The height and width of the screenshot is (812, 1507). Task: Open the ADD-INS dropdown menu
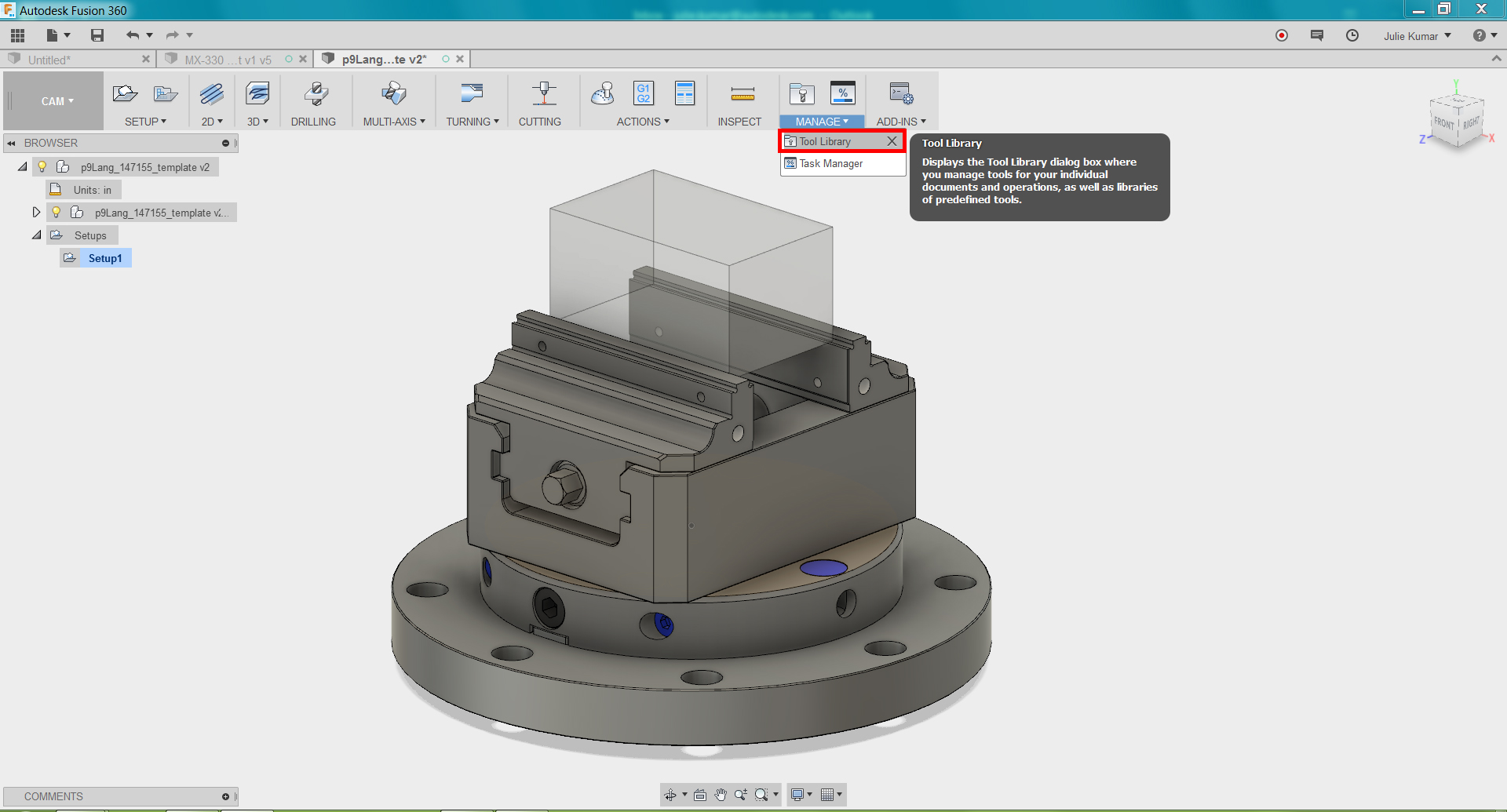(901, 122)
